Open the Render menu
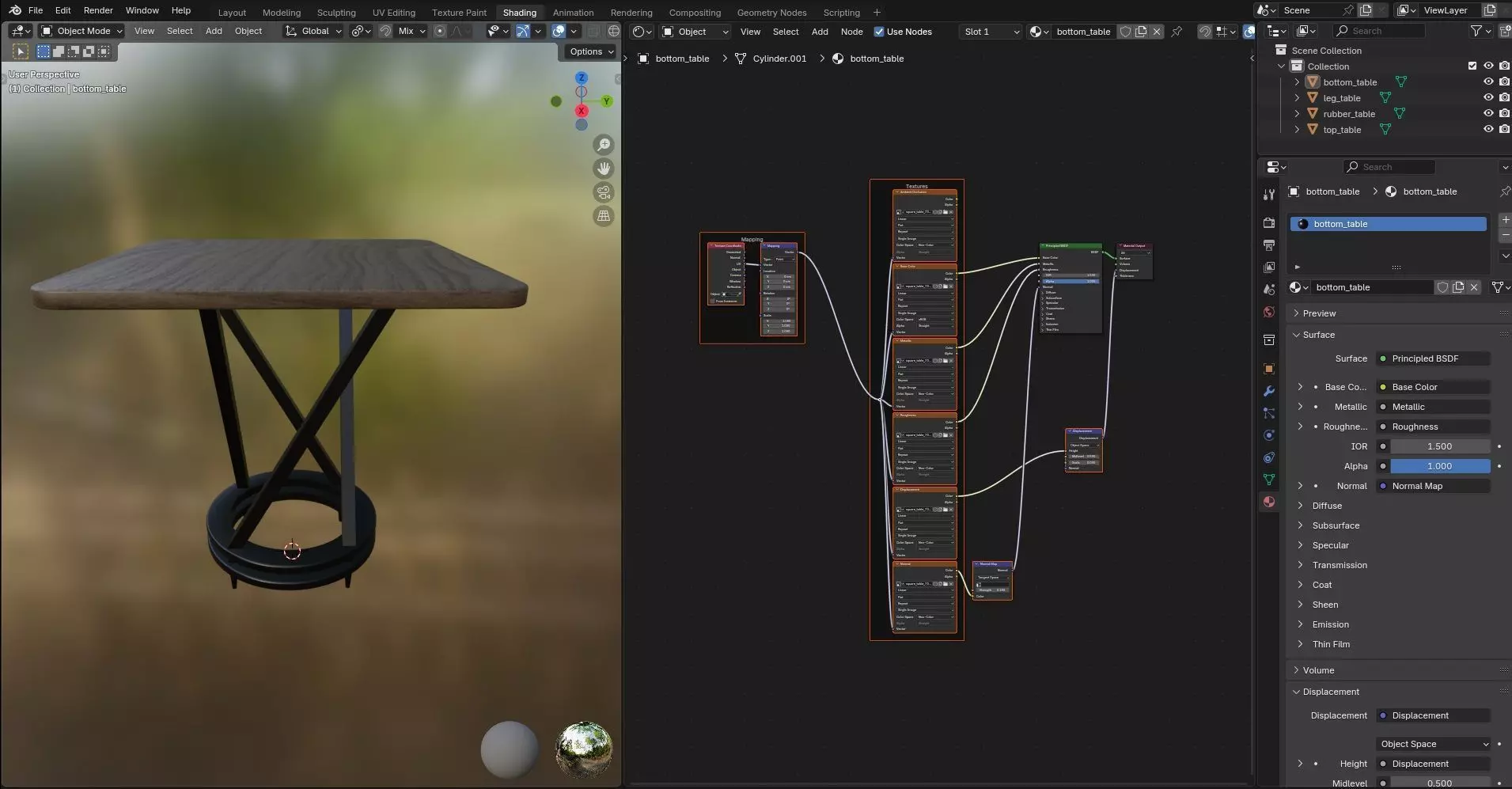 (x=98, y=10)
